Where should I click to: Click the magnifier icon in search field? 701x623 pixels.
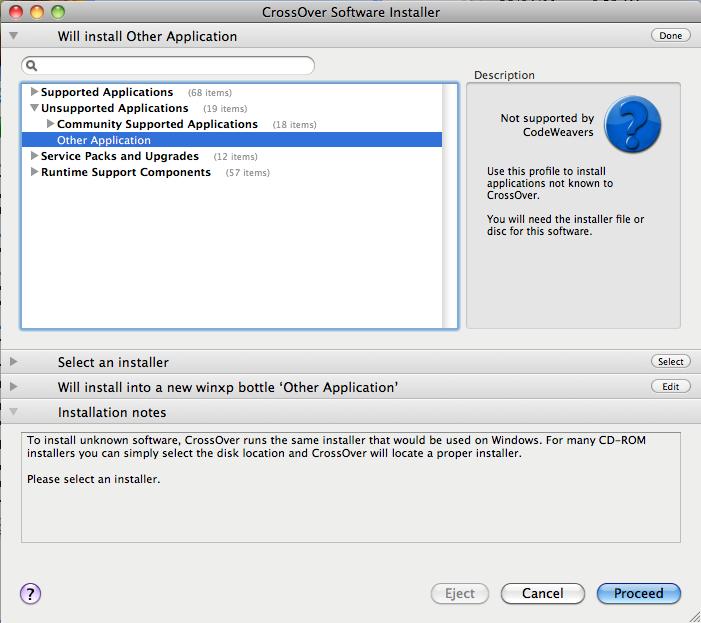click(31, 66)
